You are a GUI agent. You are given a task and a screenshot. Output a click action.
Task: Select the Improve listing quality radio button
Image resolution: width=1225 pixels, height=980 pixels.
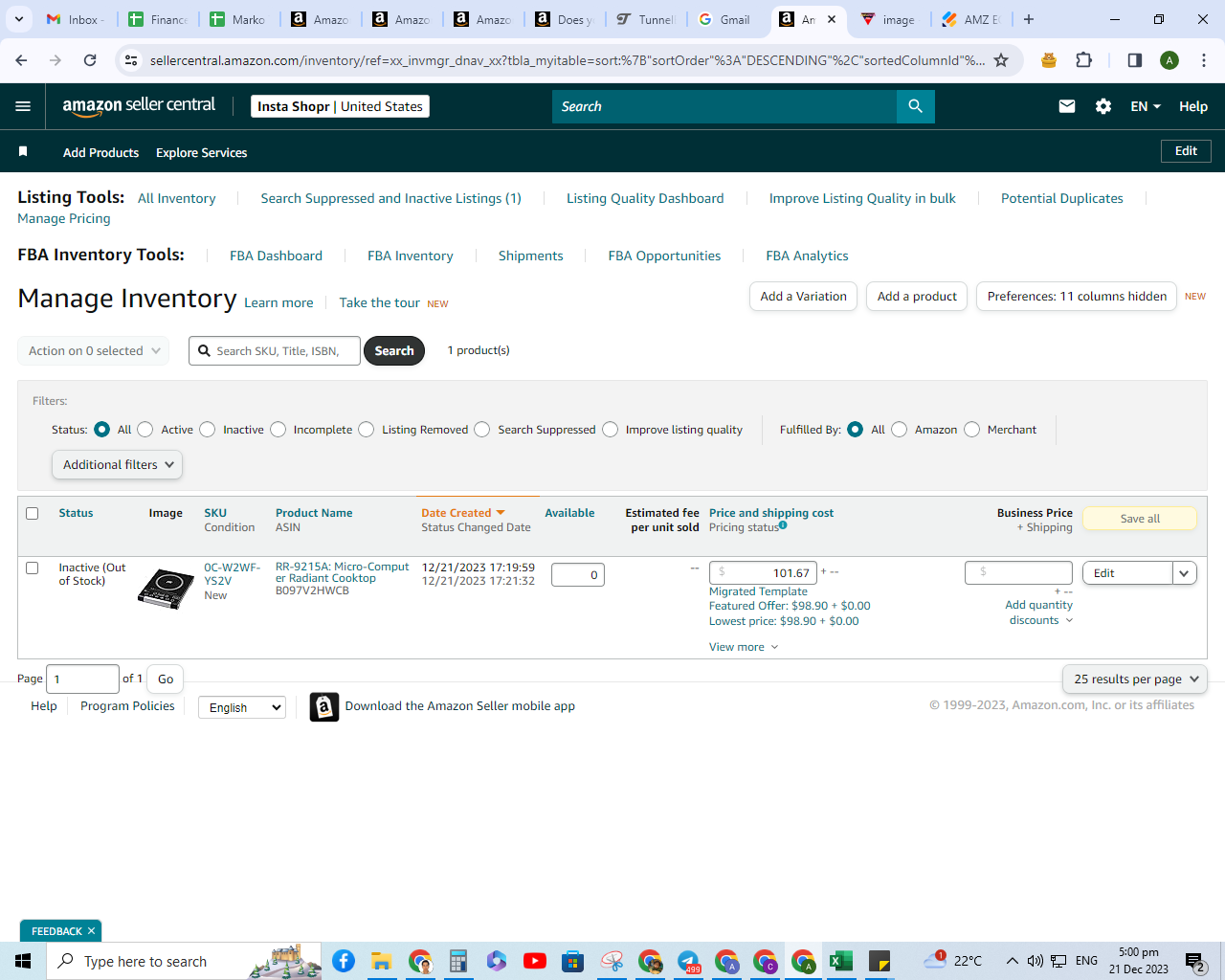click(x=611, y=430)
